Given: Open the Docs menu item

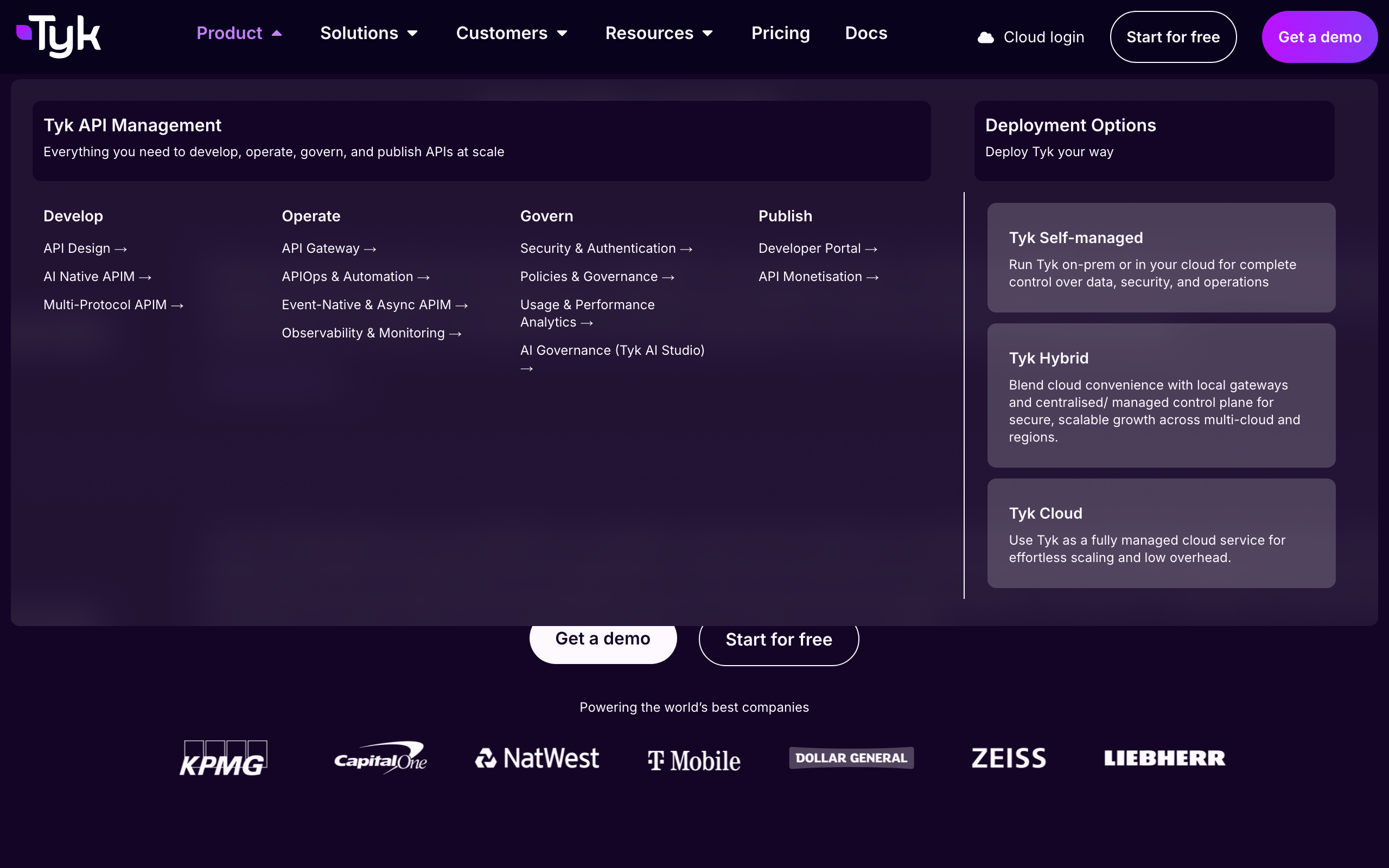Looking at the screenshot, I should pos(865,33).
